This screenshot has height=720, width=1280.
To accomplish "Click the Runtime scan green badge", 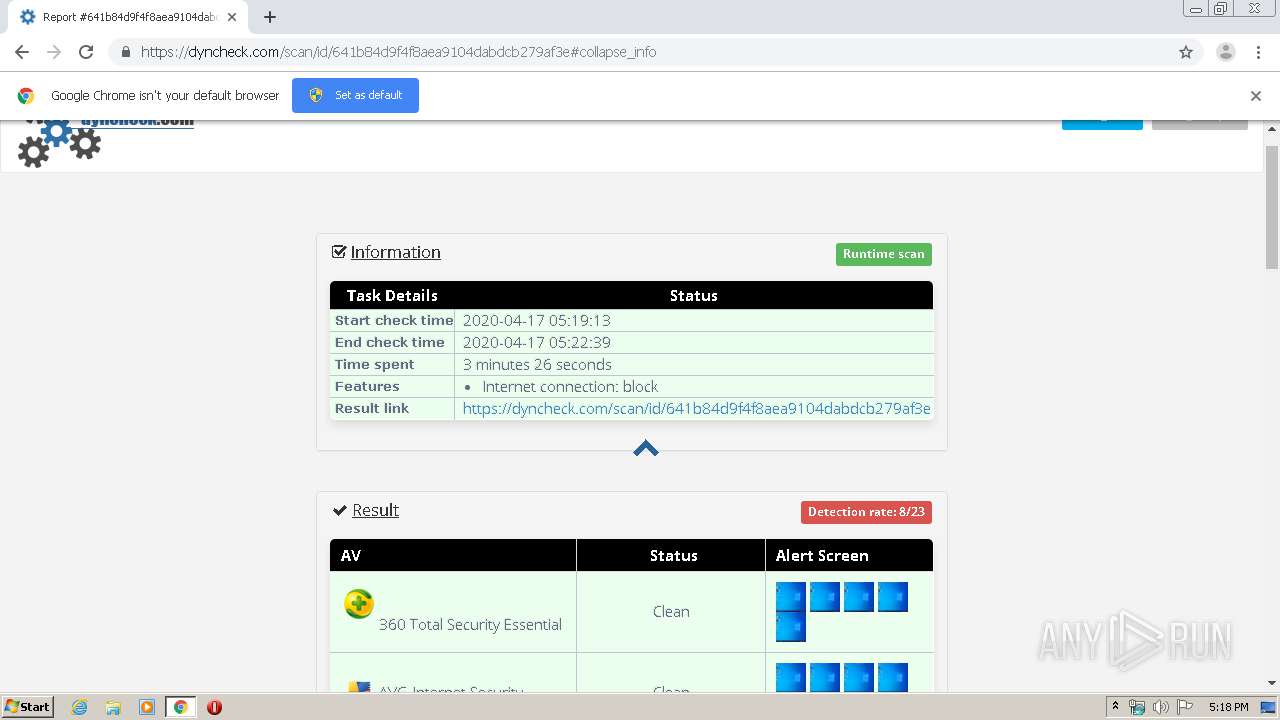I will click(x=884, y=254).
